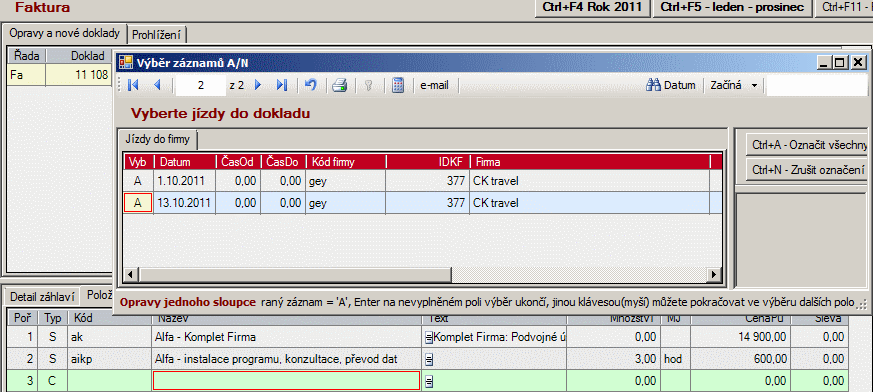Click Datum column header in grid
Viewport: 873px width, 392px height.
pyautogui.click(x=185, y=162)
